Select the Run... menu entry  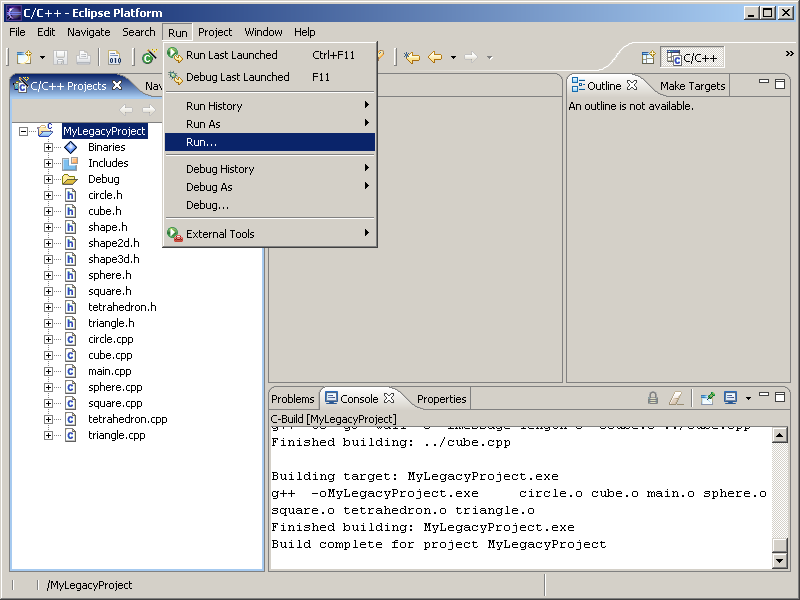click(x=201, y=142)
